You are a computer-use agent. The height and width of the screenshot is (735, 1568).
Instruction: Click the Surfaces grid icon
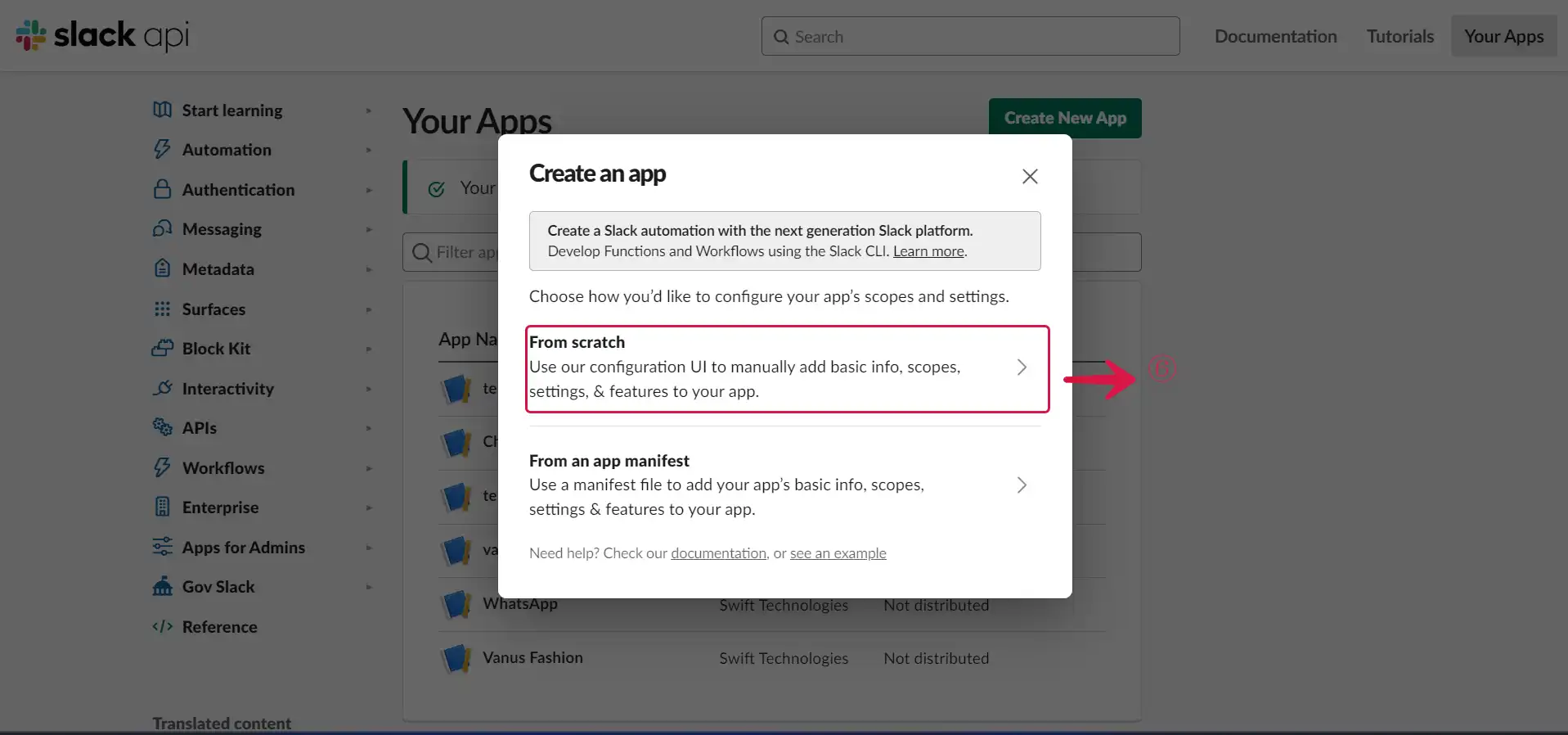[162, 309]
